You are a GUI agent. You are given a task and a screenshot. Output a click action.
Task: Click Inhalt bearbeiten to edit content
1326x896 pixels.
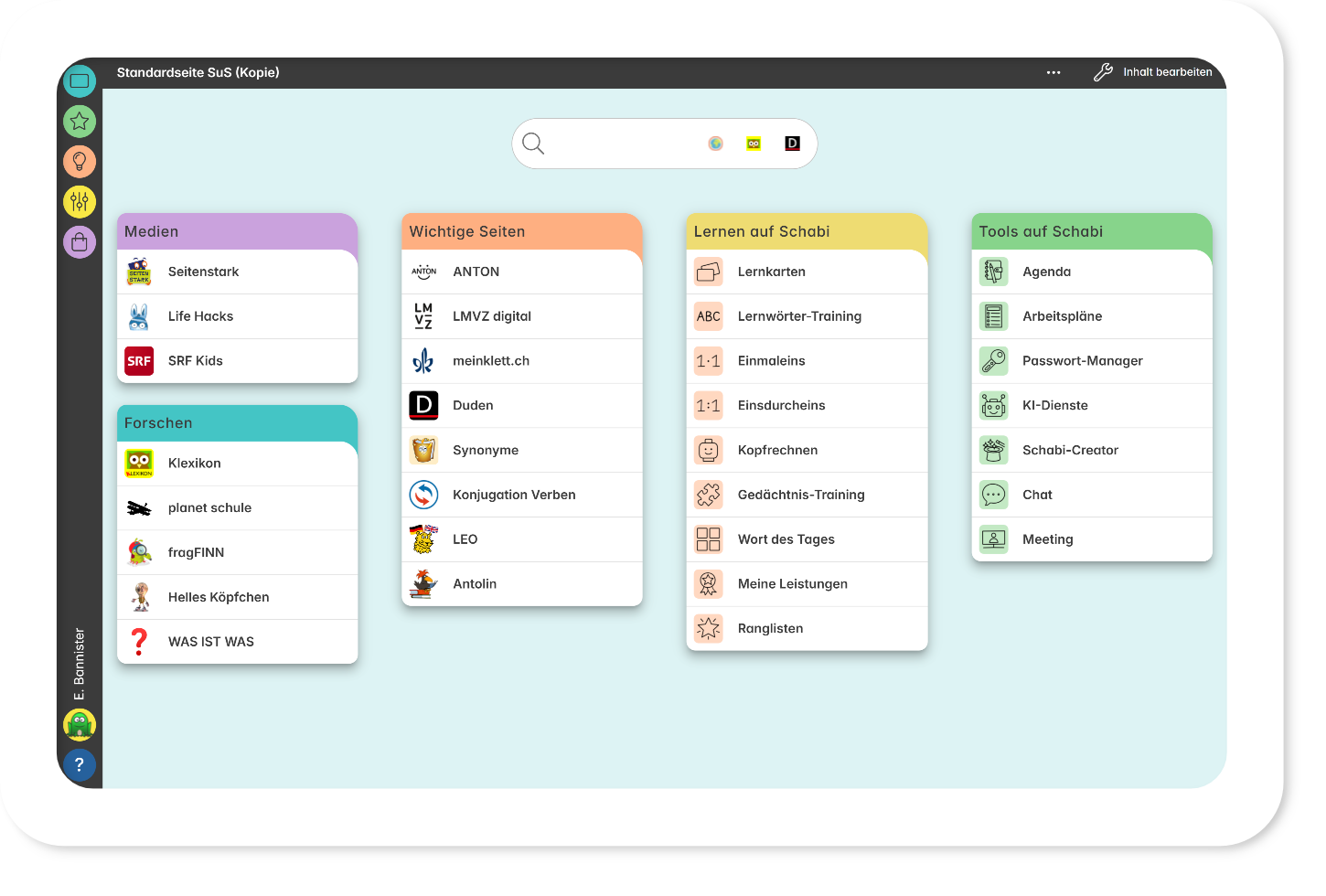click(1153, 72)
